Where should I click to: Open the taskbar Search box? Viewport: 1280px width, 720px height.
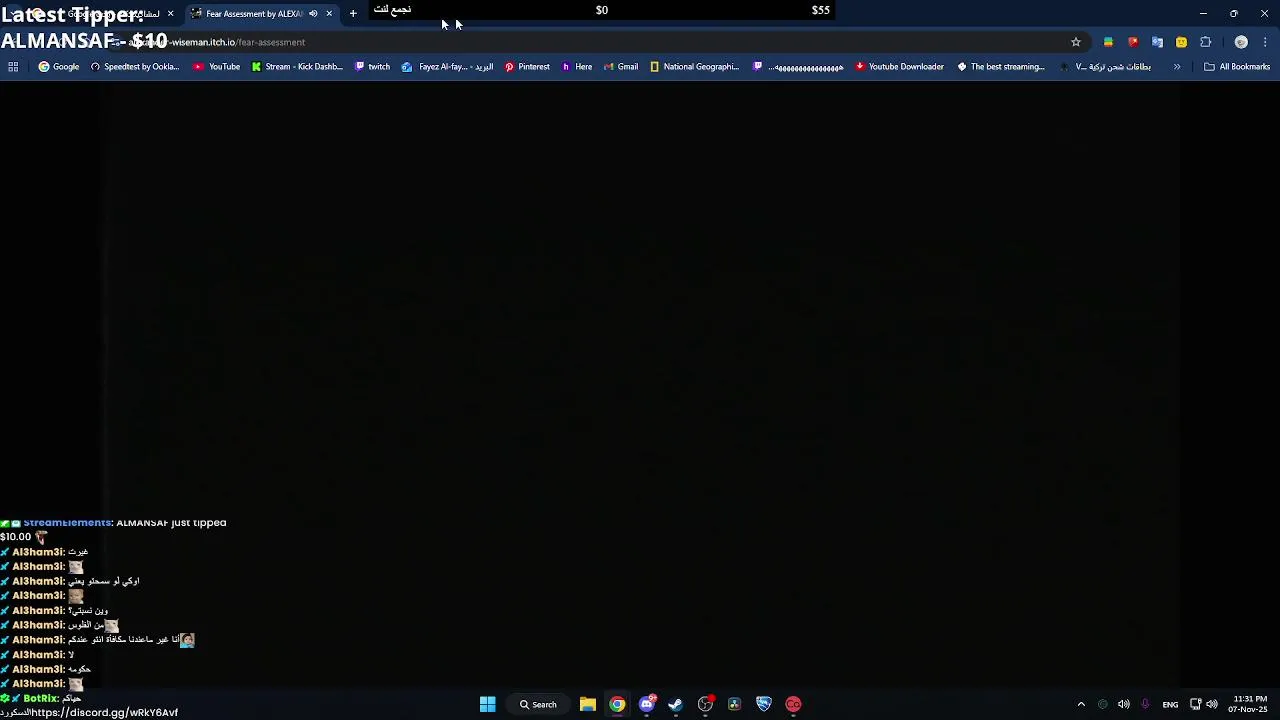[538, 704]
